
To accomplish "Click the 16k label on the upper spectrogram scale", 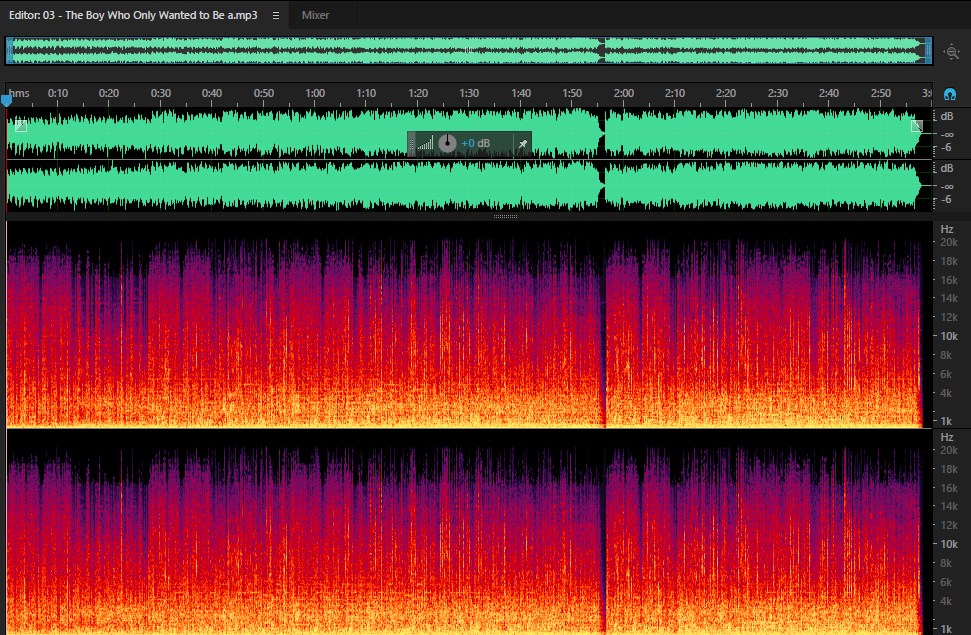I will (949, 280).
